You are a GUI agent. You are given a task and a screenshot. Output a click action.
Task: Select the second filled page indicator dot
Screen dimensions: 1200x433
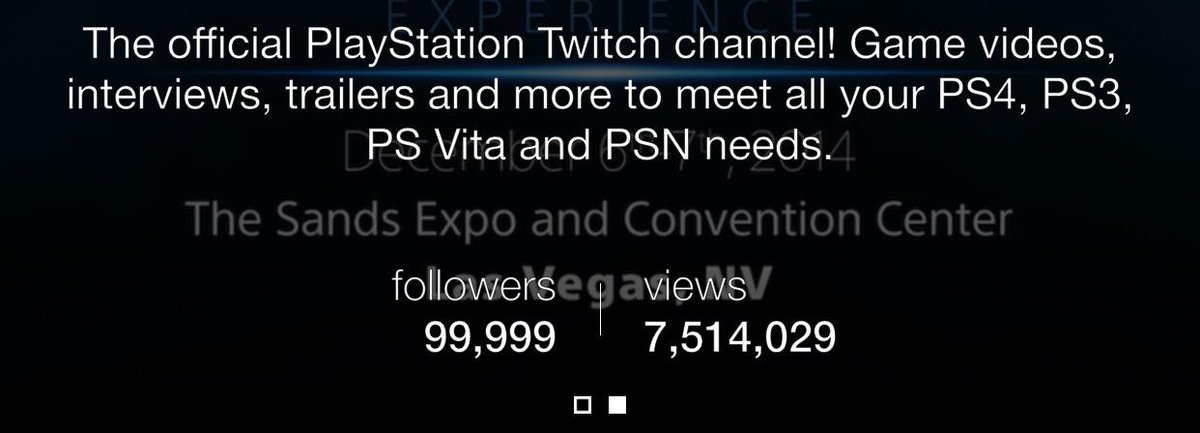[x=618, y=405]
